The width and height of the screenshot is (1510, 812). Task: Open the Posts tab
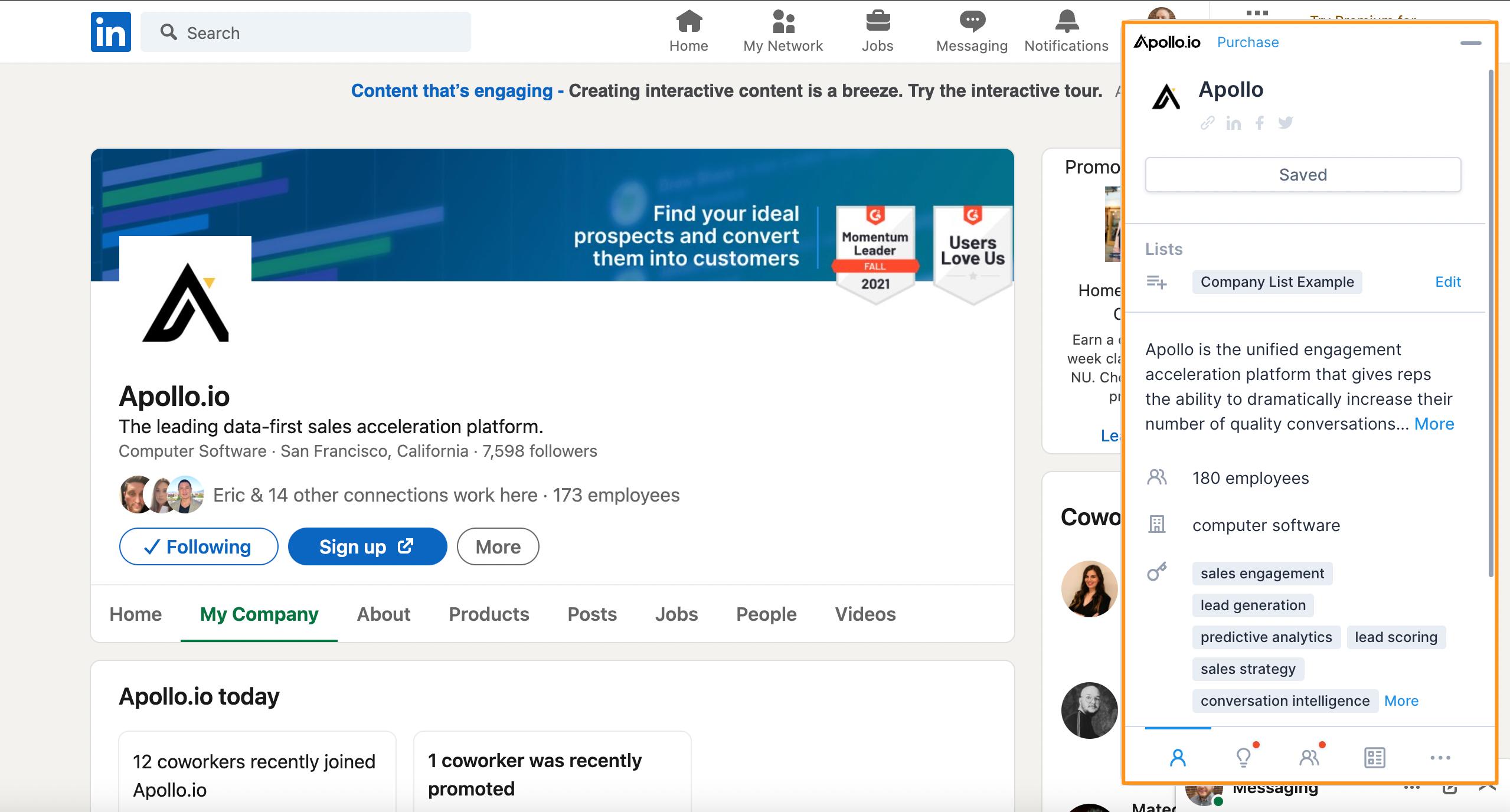pos(592,614)
